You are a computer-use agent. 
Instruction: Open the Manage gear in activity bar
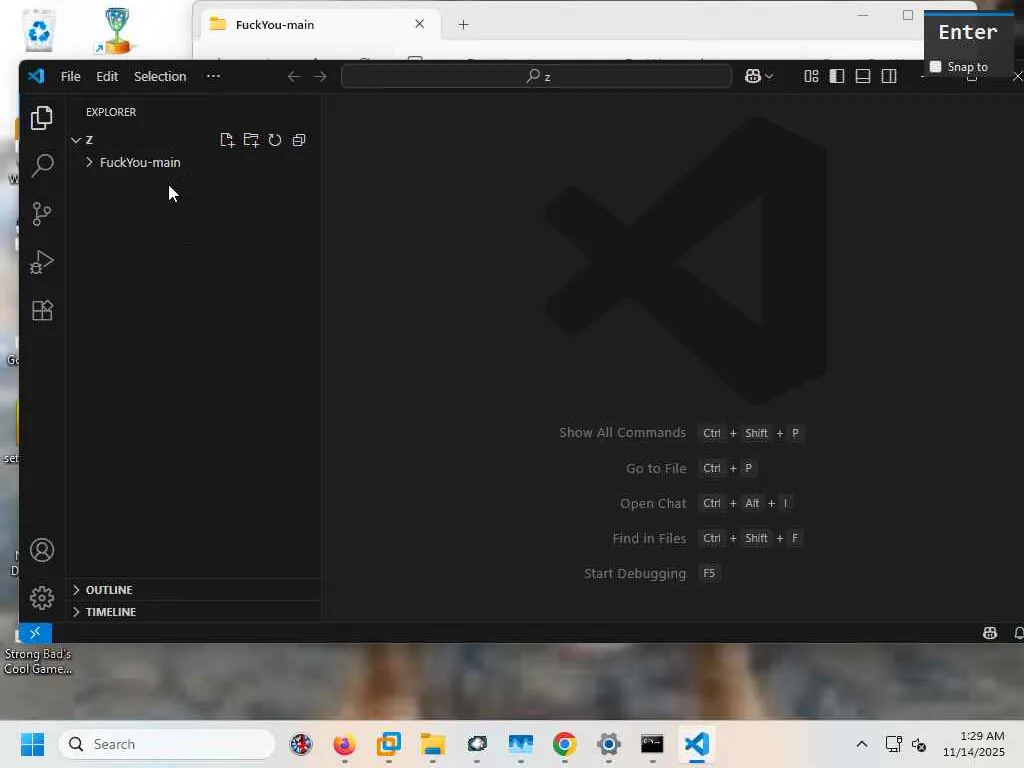point(42,598)
